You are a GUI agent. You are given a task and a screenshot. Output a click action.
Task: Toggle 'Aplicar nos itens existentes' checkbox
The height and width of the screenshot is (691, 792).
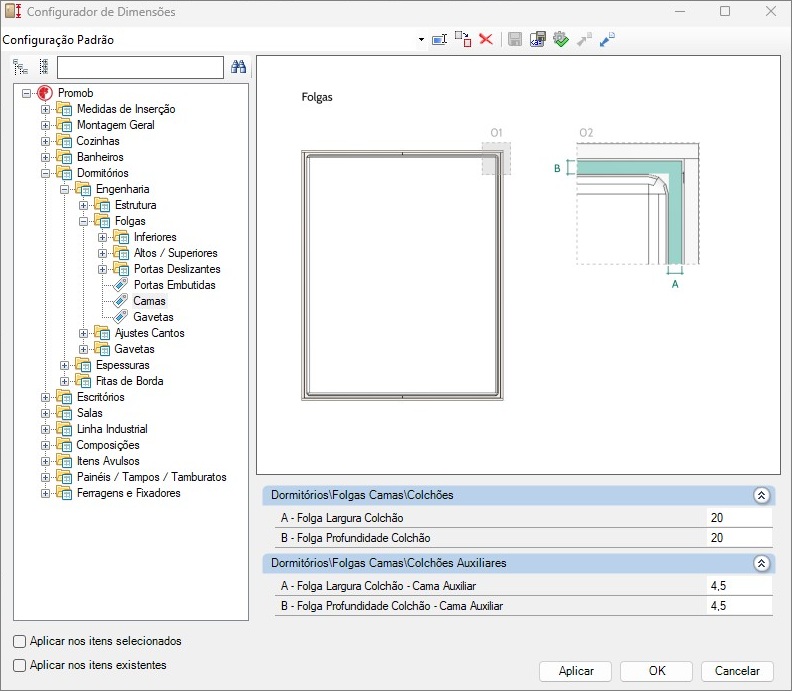tap(20, 665)
